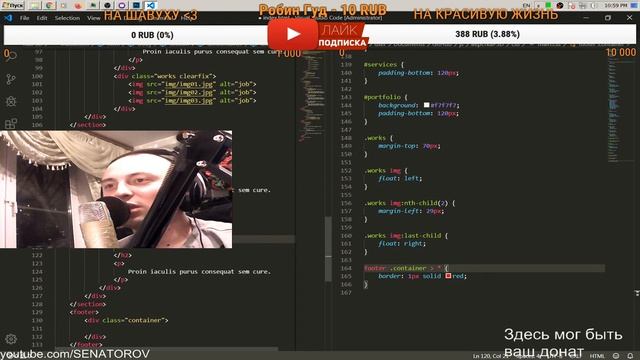This screenshot has width=640, height=360.
Task: Click the HTML language mode in status bar
Action: tap(597, 356)
